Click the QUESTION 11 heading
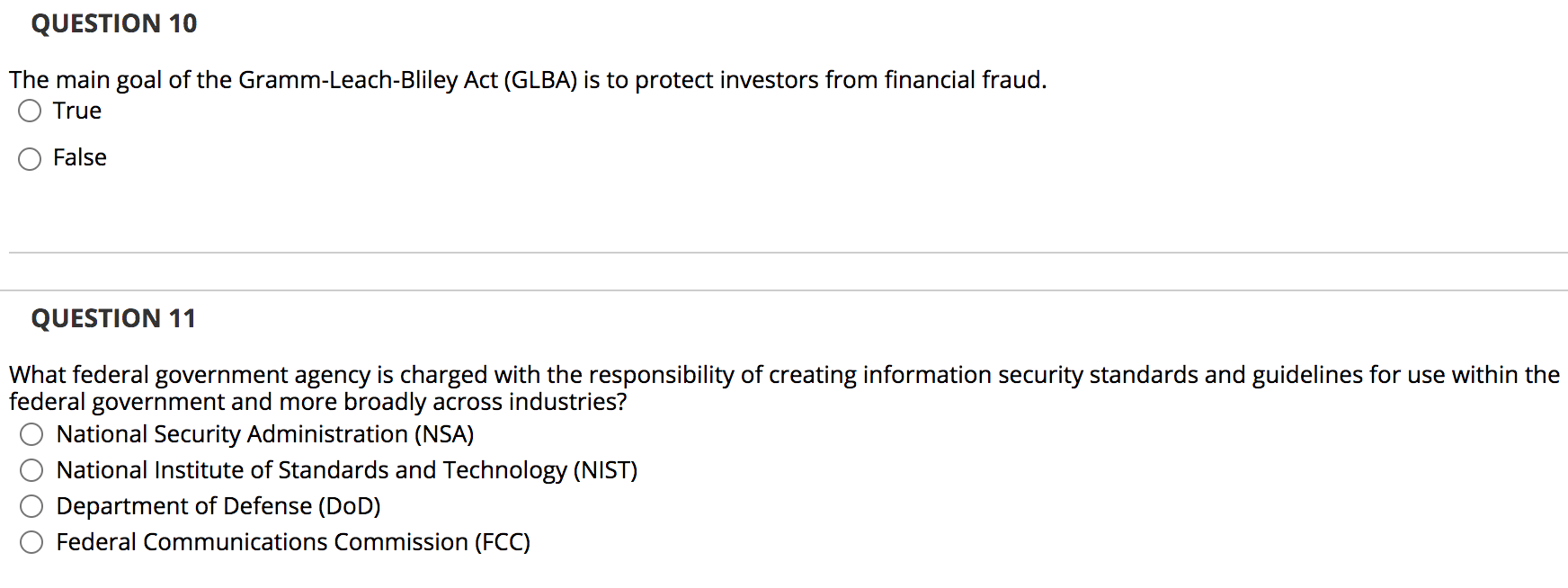This screenshot has height=588, width=1568. pos(113,318)
